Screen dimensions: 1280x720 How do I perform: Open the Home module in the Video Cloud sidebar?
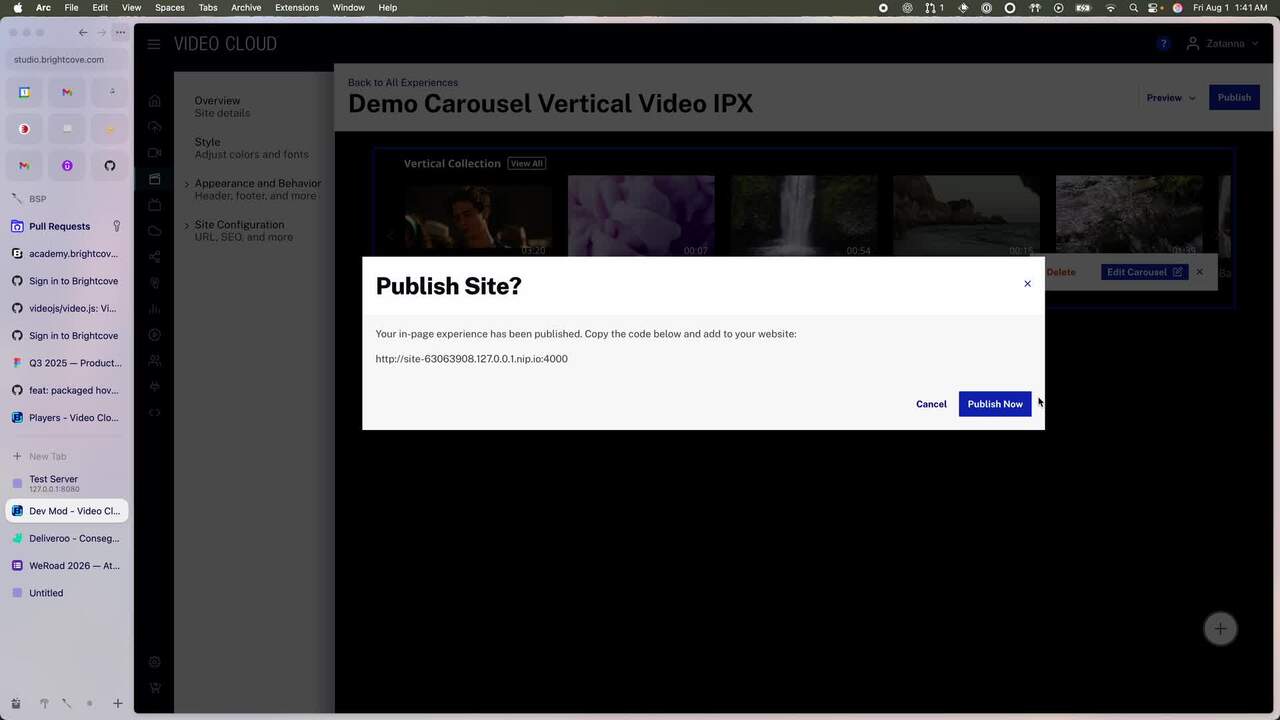pos(154,101)
